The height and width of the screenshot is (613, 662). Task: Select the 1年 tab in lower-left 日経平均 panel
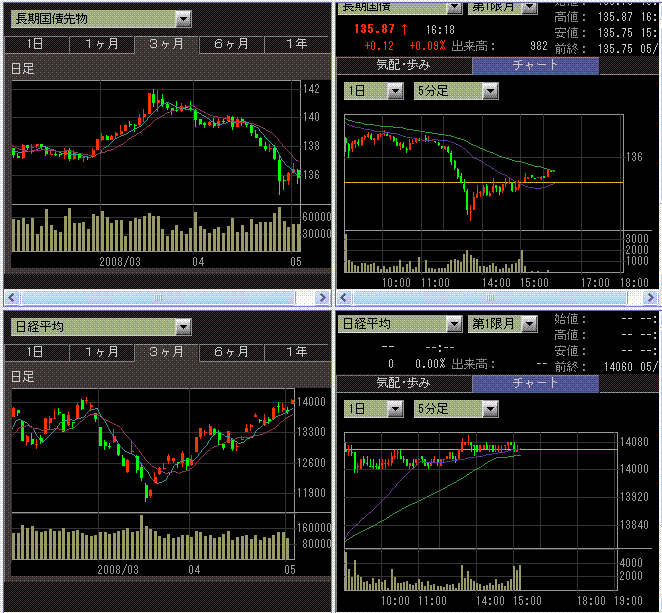tap(297, 352)
